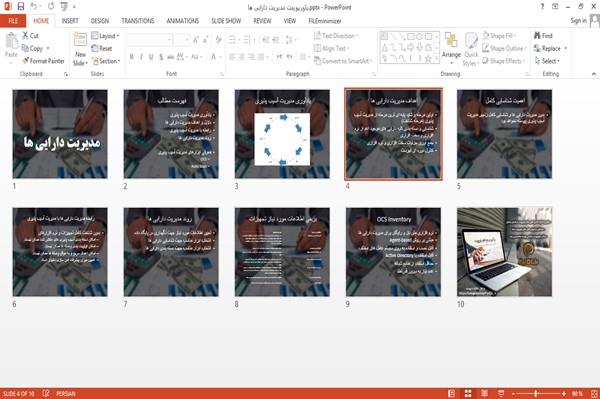Click the Copy command
Viewport: 600px width, 399px height.
pos(33,48)
